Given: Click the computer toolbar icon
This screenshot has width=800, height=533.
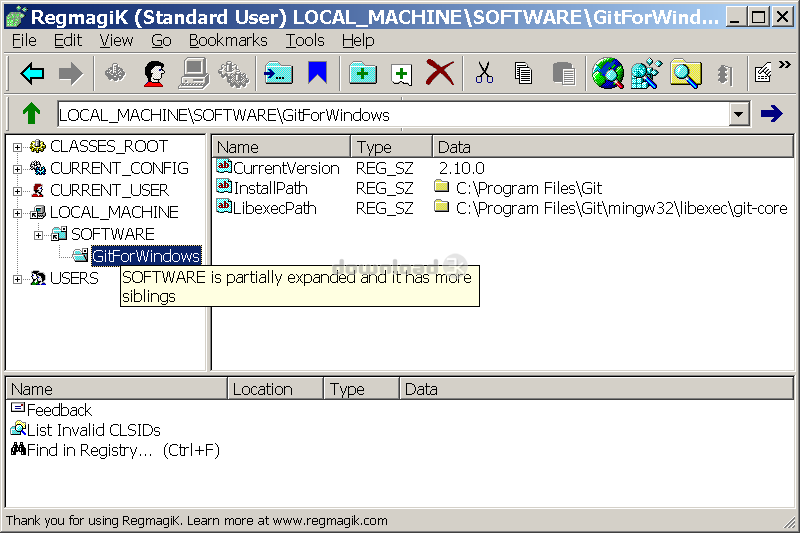Looking at the screenshot, I should coord(194,73).
